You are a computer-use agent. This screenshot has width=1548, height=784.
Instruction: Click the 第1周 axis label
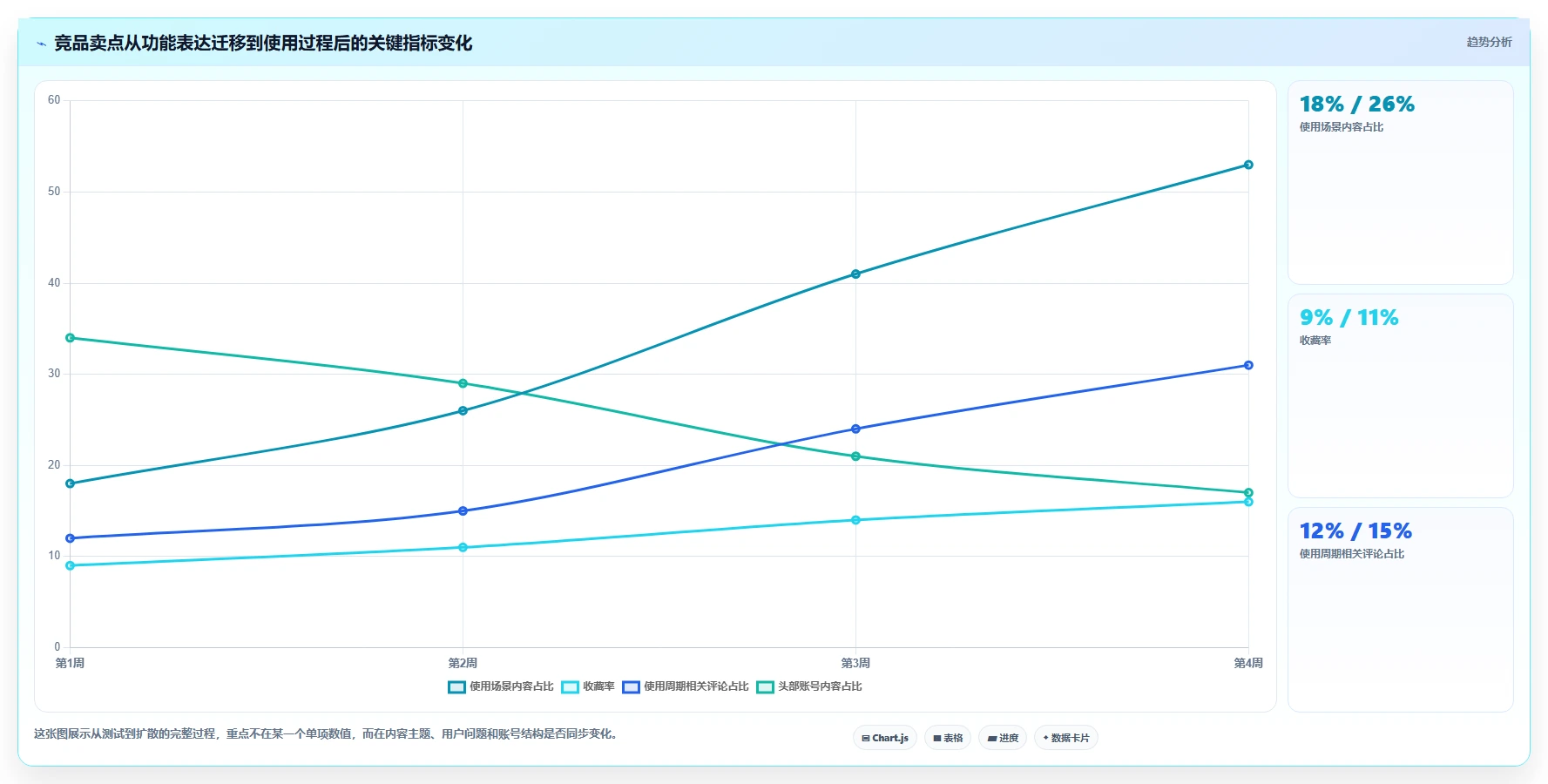click(70, 663)
